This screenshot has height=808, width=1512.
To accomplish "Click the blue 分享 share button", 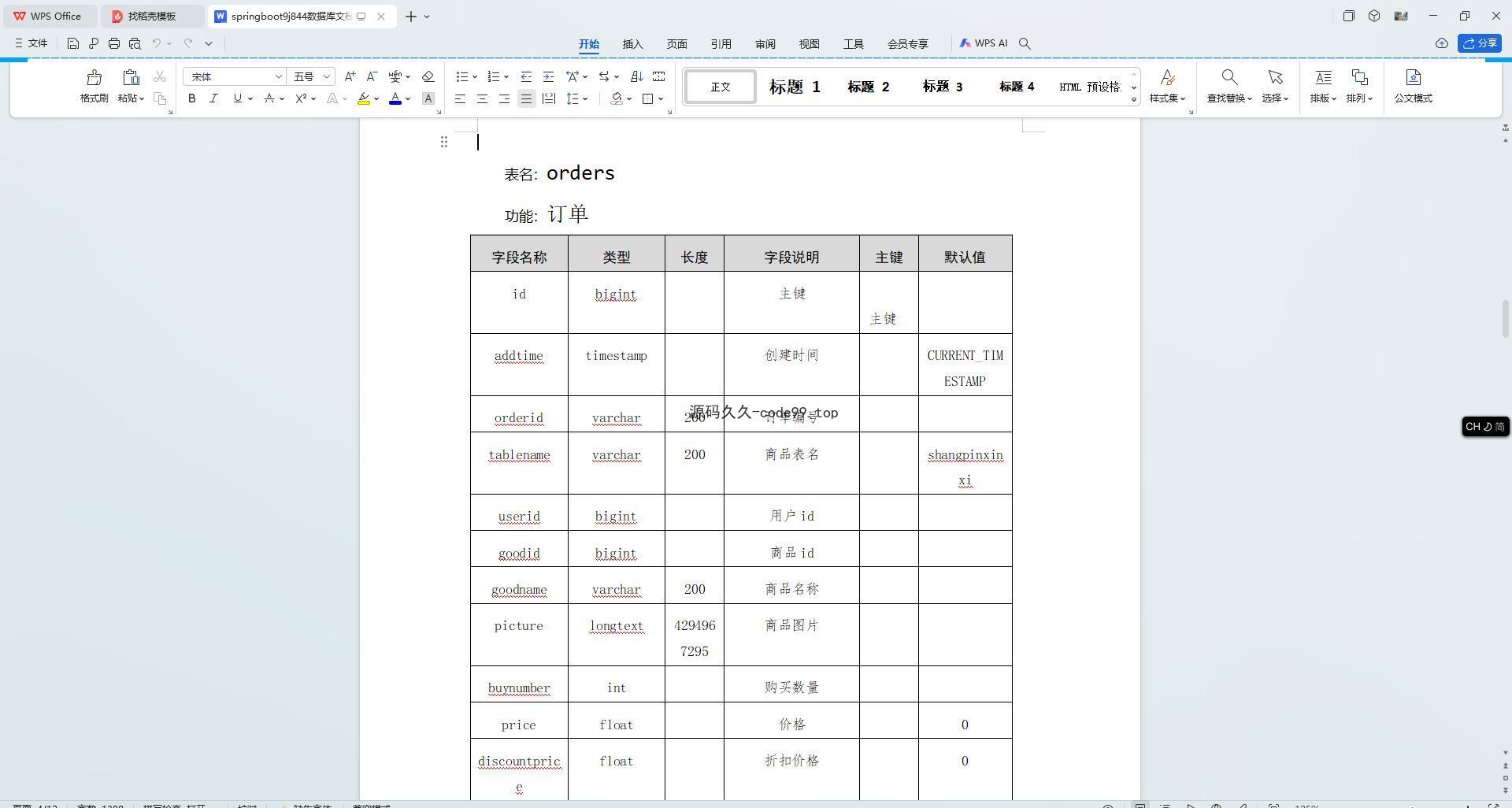I will point(1480,43).
